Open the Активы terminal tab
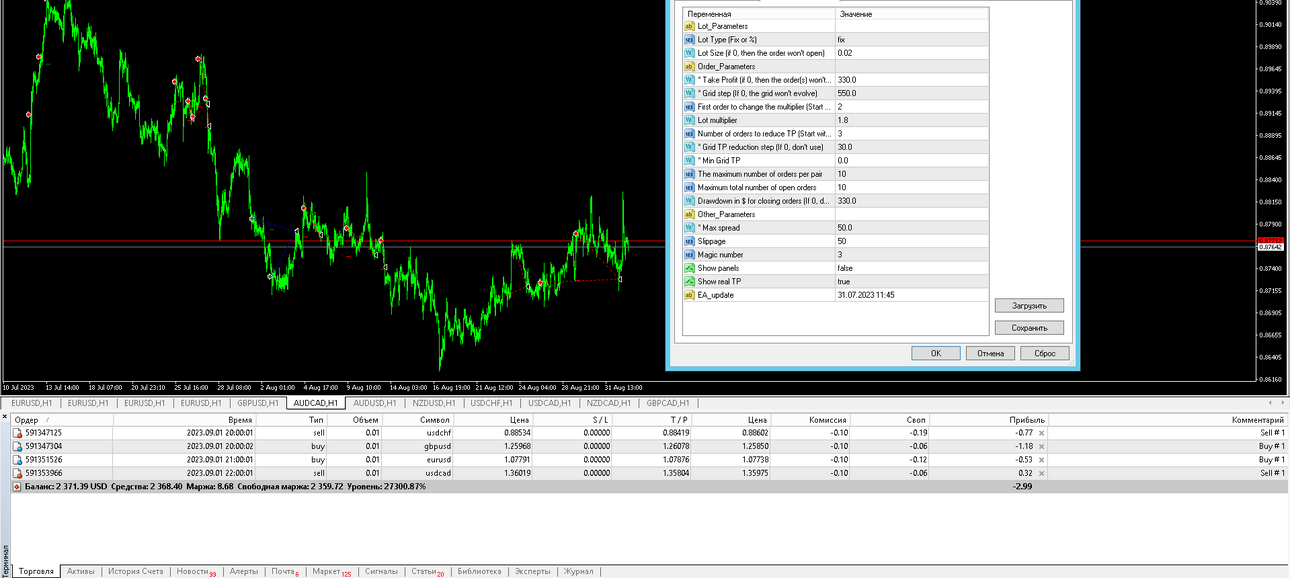 click(81, 571)
